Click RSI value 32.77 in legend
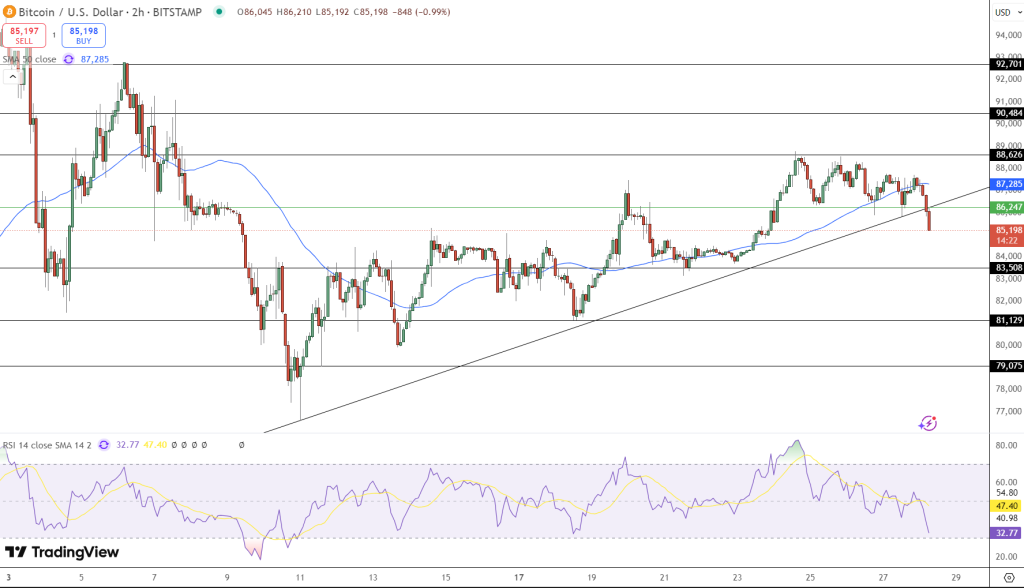This screenshot has width=1024, height=588. (x=127, y=445)
